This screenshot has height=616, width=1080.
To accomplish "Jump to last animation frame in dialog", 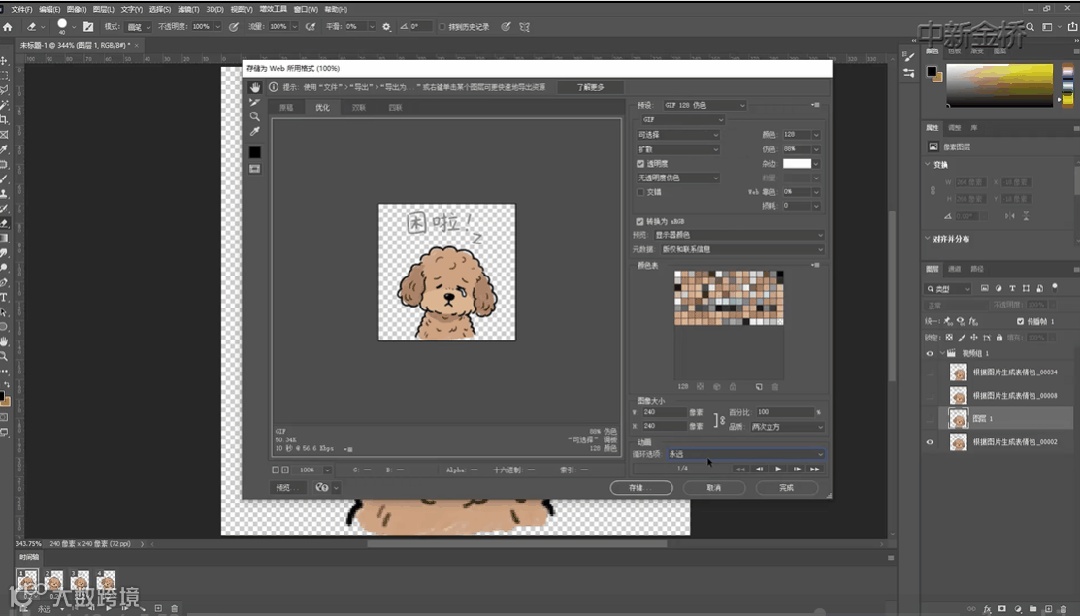I will point(815,469).
